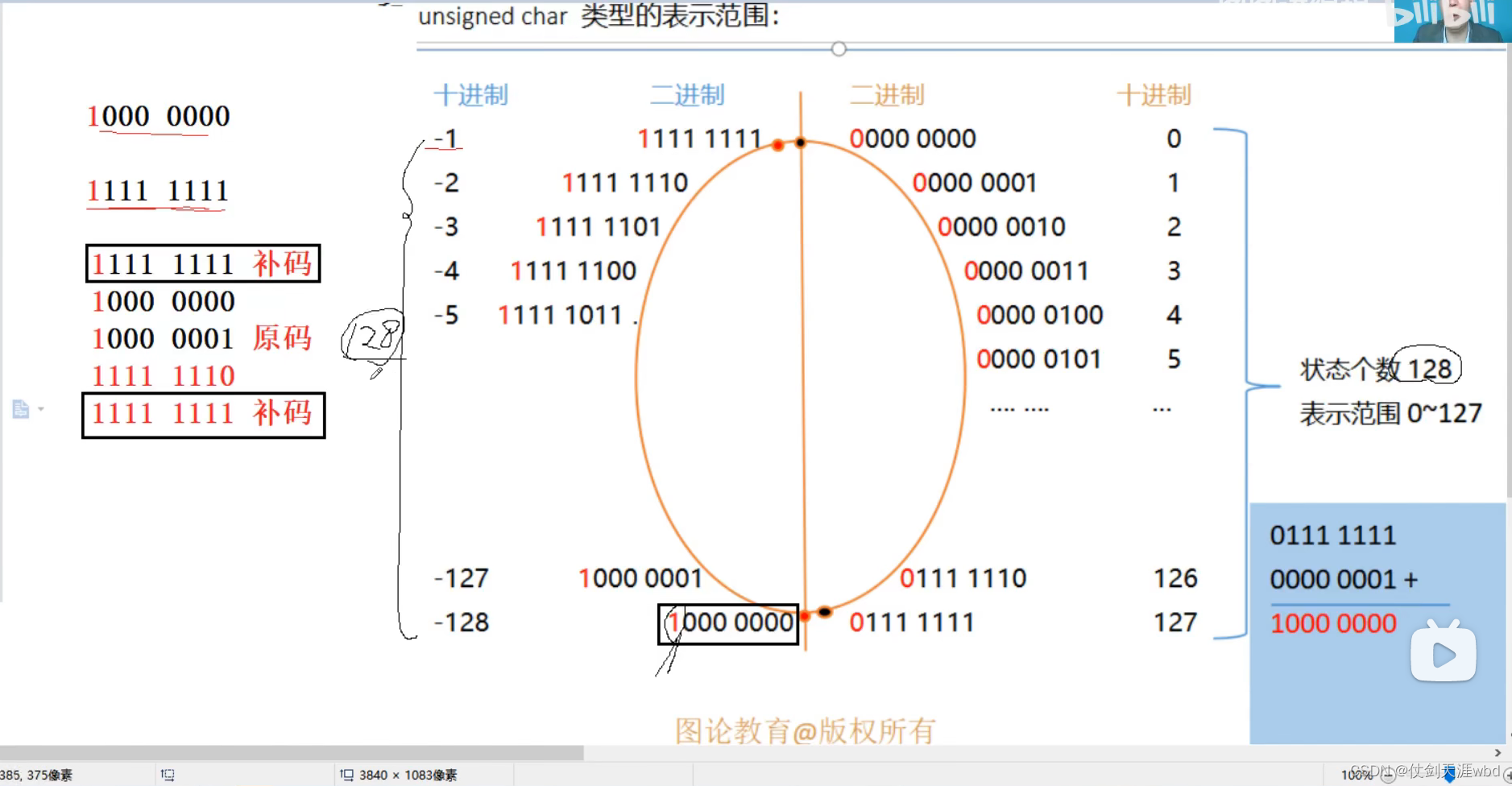
Task: Click '0000 0001 +' in the blue box
Action: [1344, 580]
